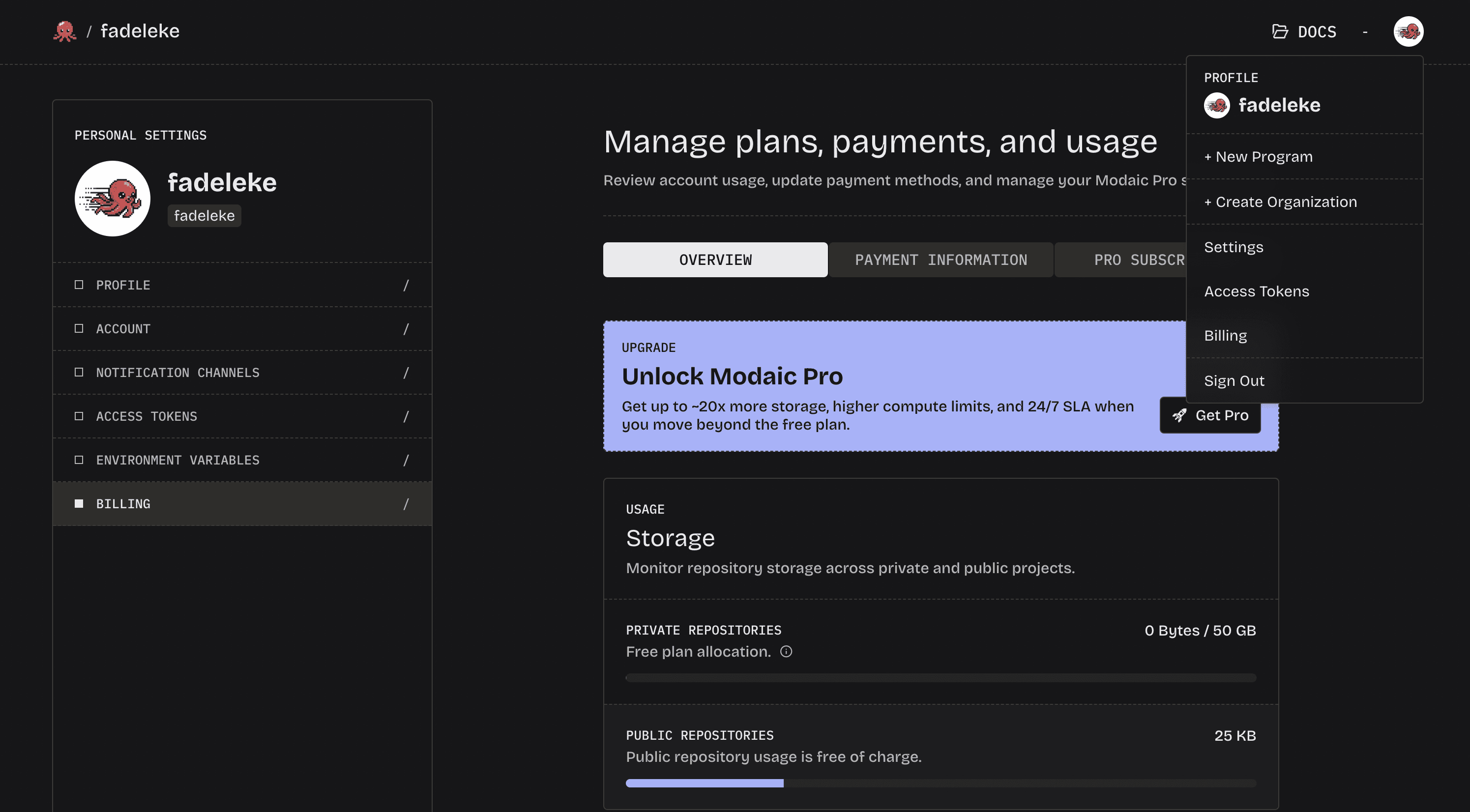Open the DOCS link

[1304, 31]
